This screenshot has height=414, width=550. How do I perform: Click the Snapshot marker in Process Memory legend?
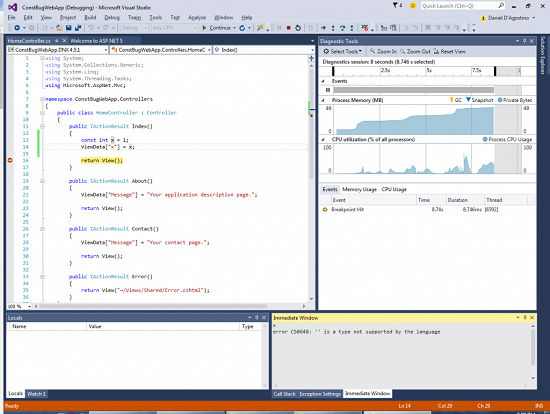click(x=468, y=100)
